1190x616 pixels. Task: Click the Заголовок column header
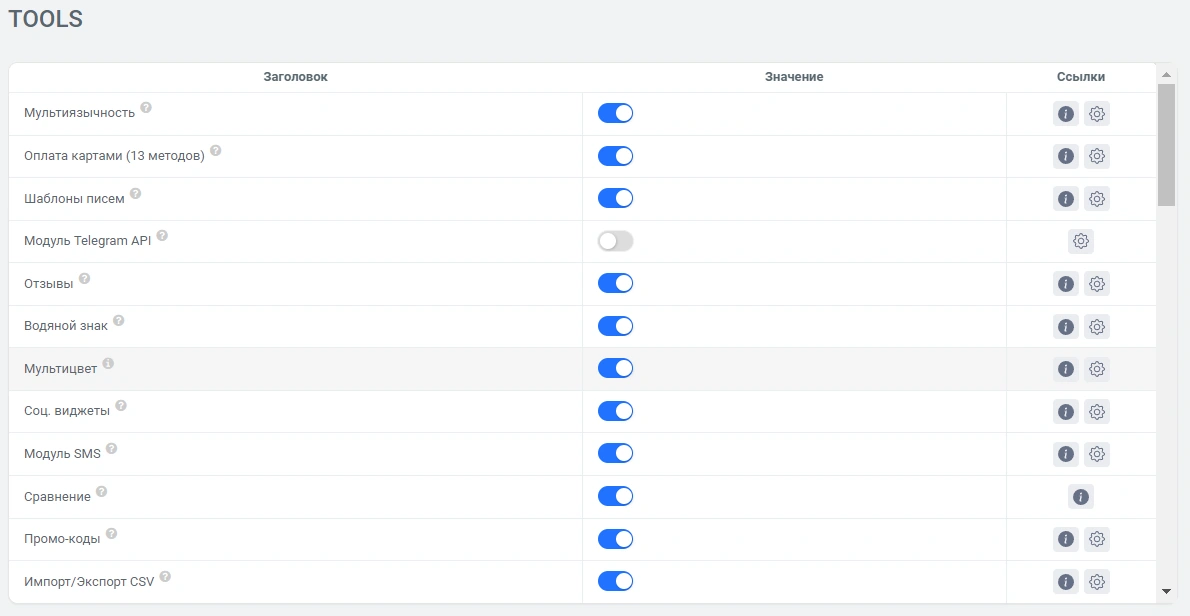point(295,77)
